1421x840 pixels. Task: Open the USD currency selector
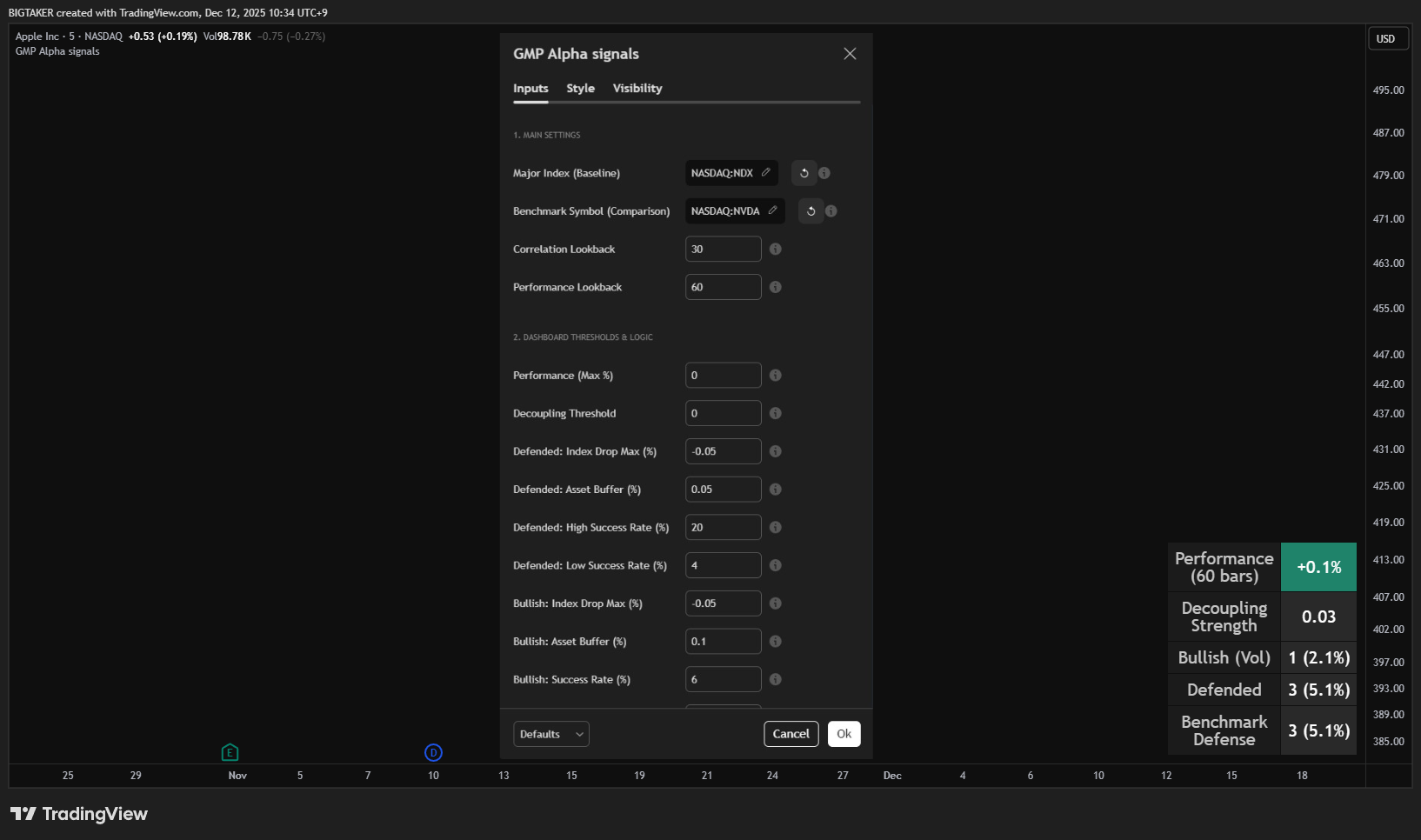pos(1388,39)
